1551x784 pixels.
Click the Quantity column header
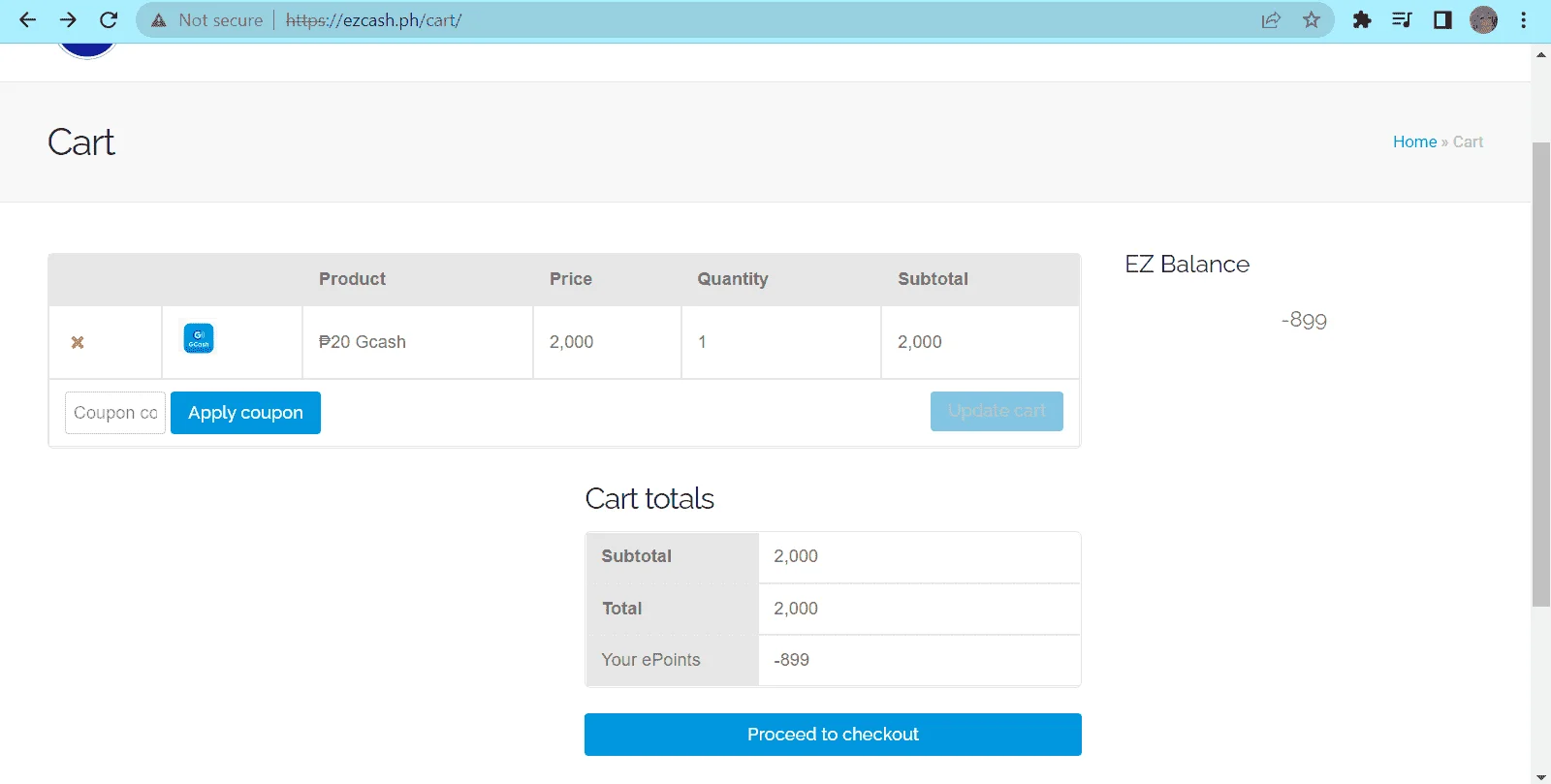pos(733,279)
